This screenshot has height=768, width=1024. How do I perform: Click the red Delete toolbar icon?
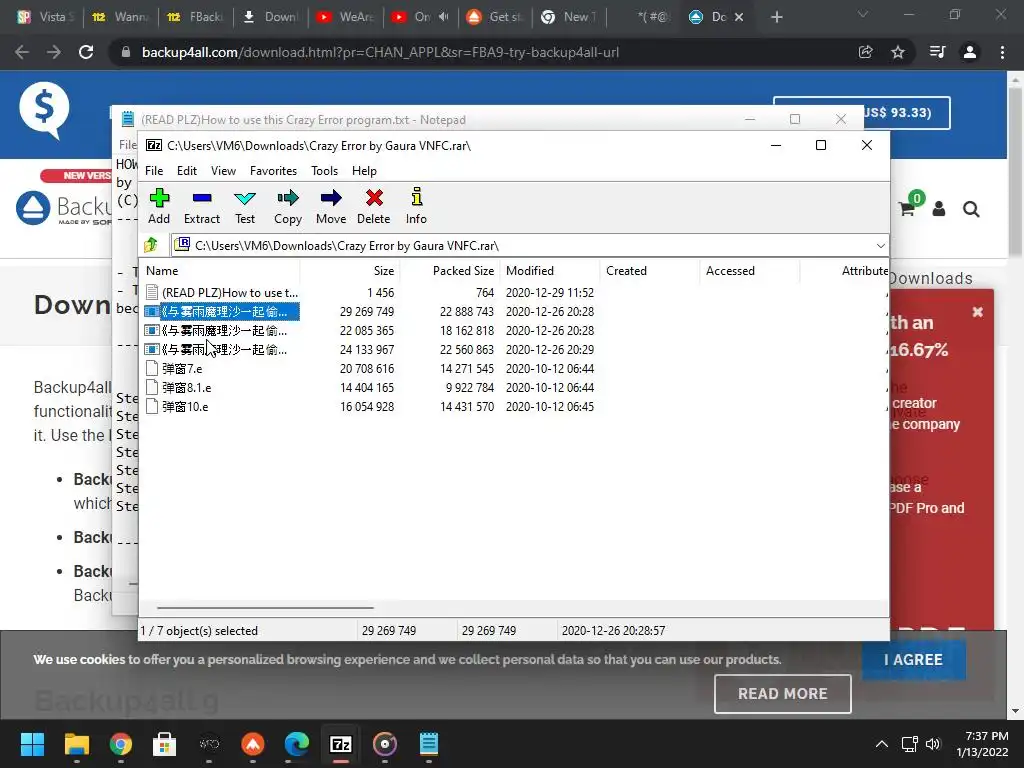click(x=374, y=206)
